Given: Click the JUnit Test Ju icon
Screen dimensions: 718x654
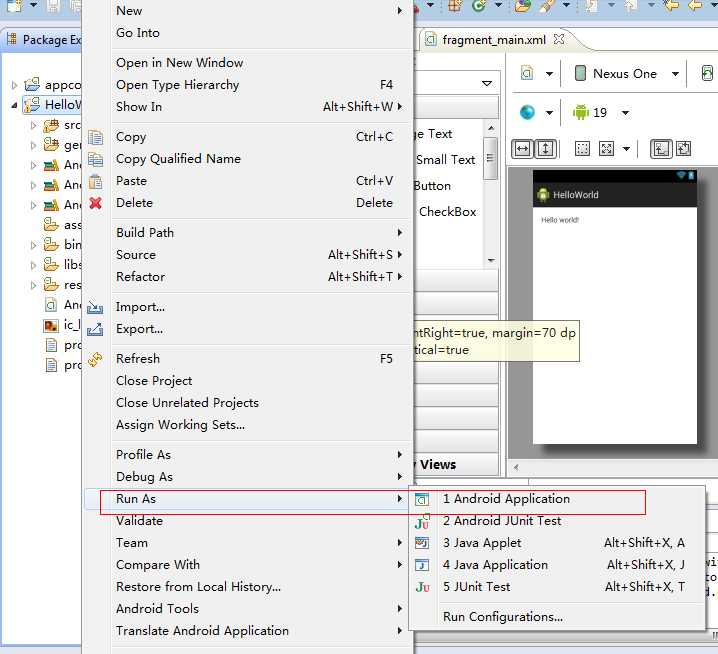Looking at the screenshot, I should (422, 587).
